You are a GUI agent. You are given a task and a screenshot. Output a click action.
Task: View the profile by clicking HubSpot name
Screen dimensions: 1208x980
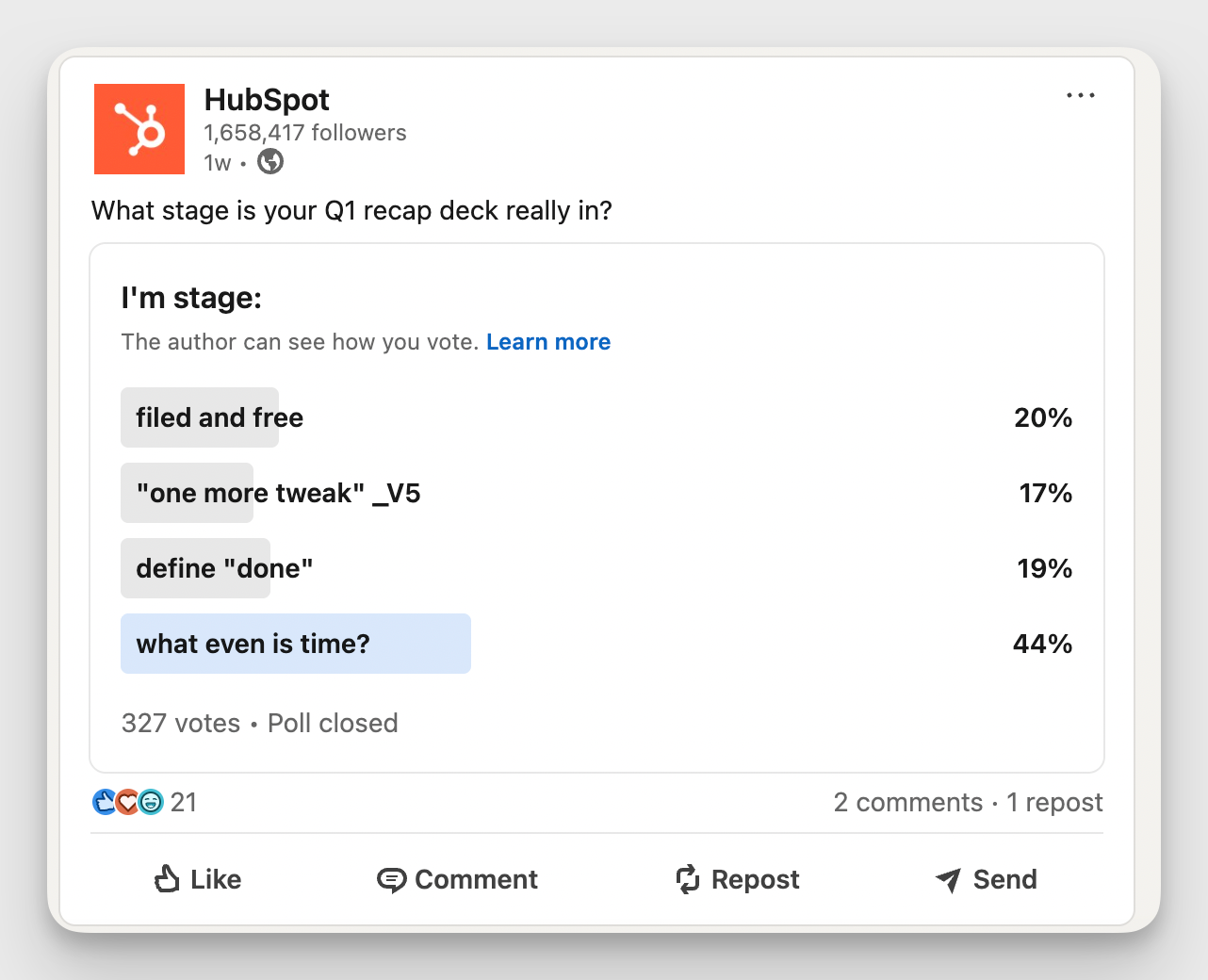[267, 100]
